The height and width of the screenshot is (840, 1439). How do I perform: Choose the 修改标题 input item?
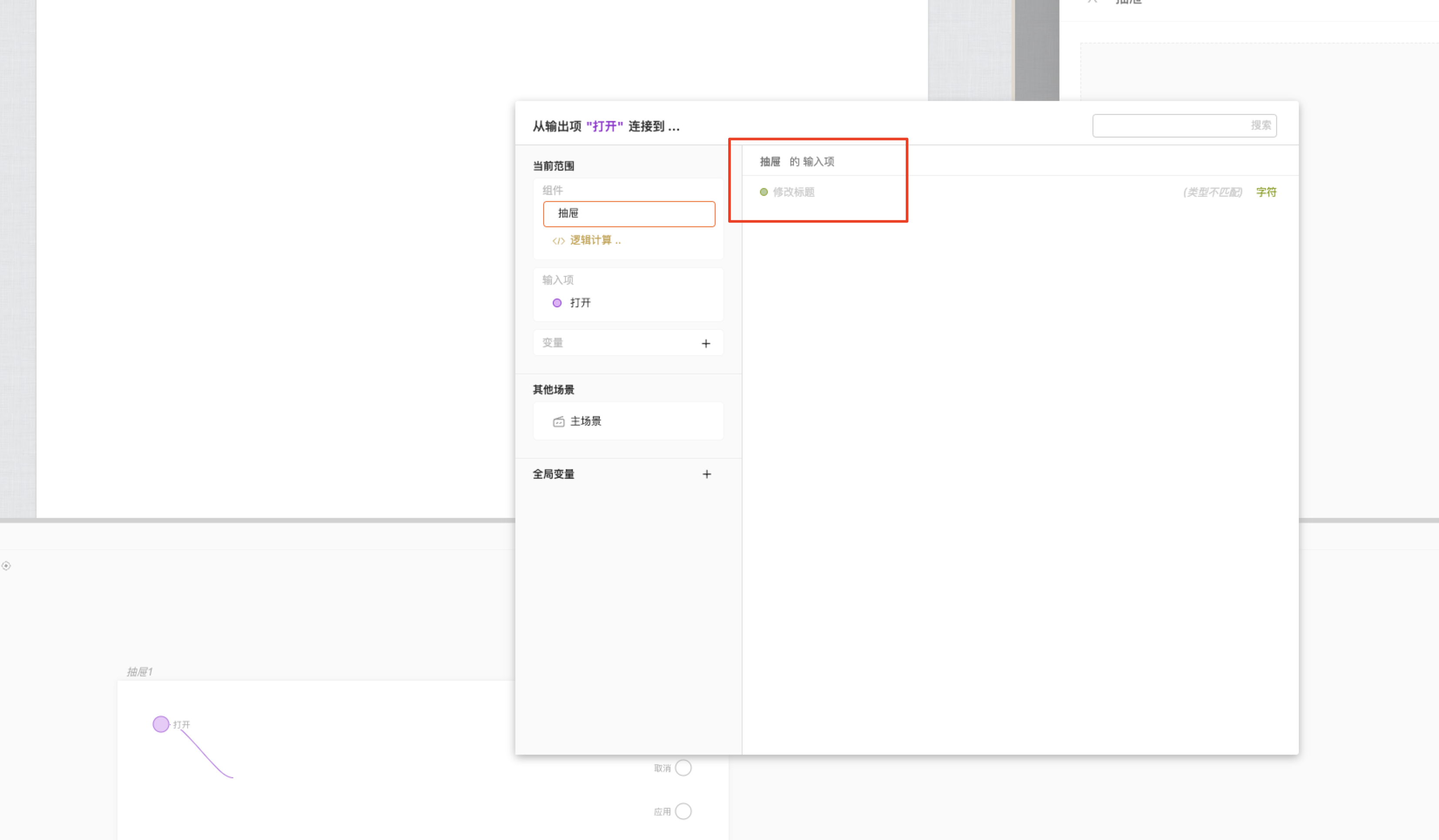point(793,192)
